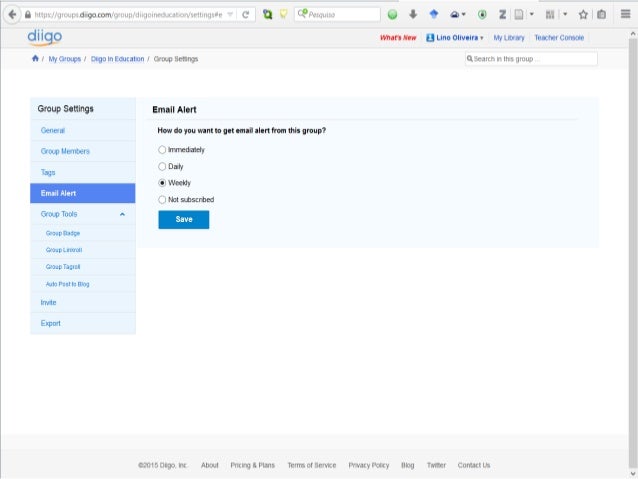
Task: Open the Firefox hamburger menu
Action: click(625, 14)
